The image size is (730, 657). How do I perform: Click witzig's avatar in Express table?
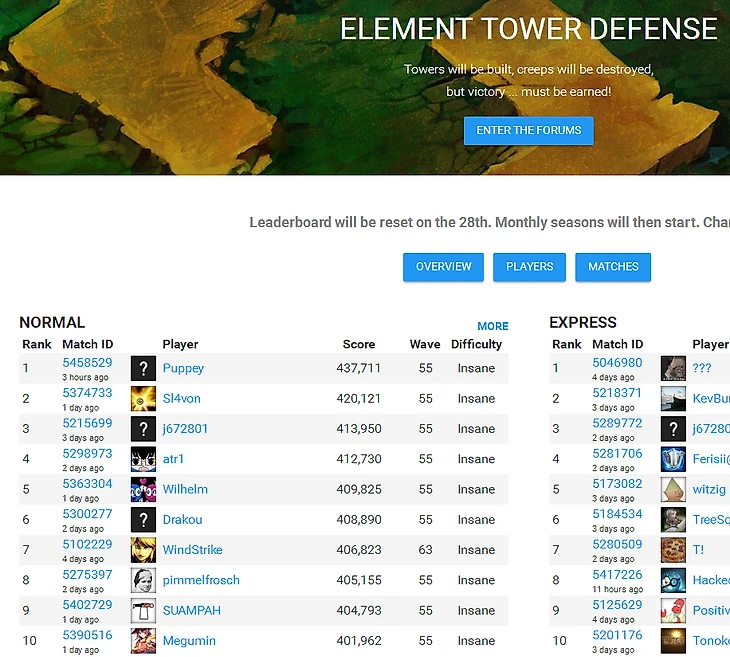(x=673, y=489)
